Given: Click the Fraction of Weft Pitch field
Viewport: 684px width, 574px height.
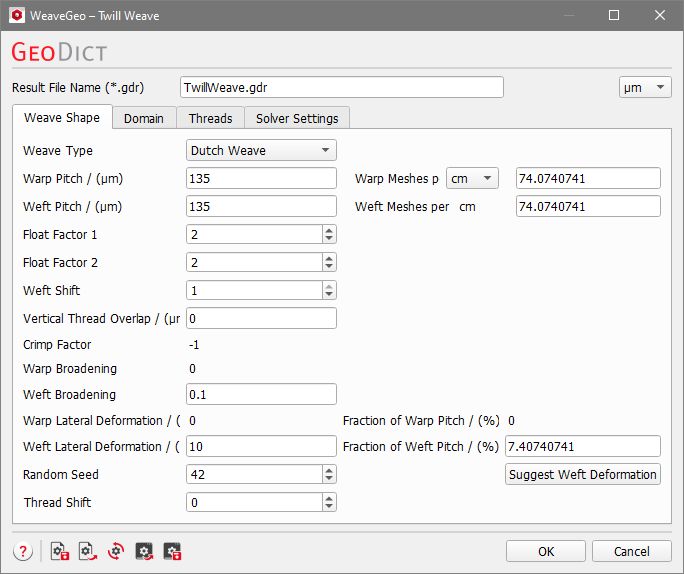Looking at the screenshot, I should 583,446.
